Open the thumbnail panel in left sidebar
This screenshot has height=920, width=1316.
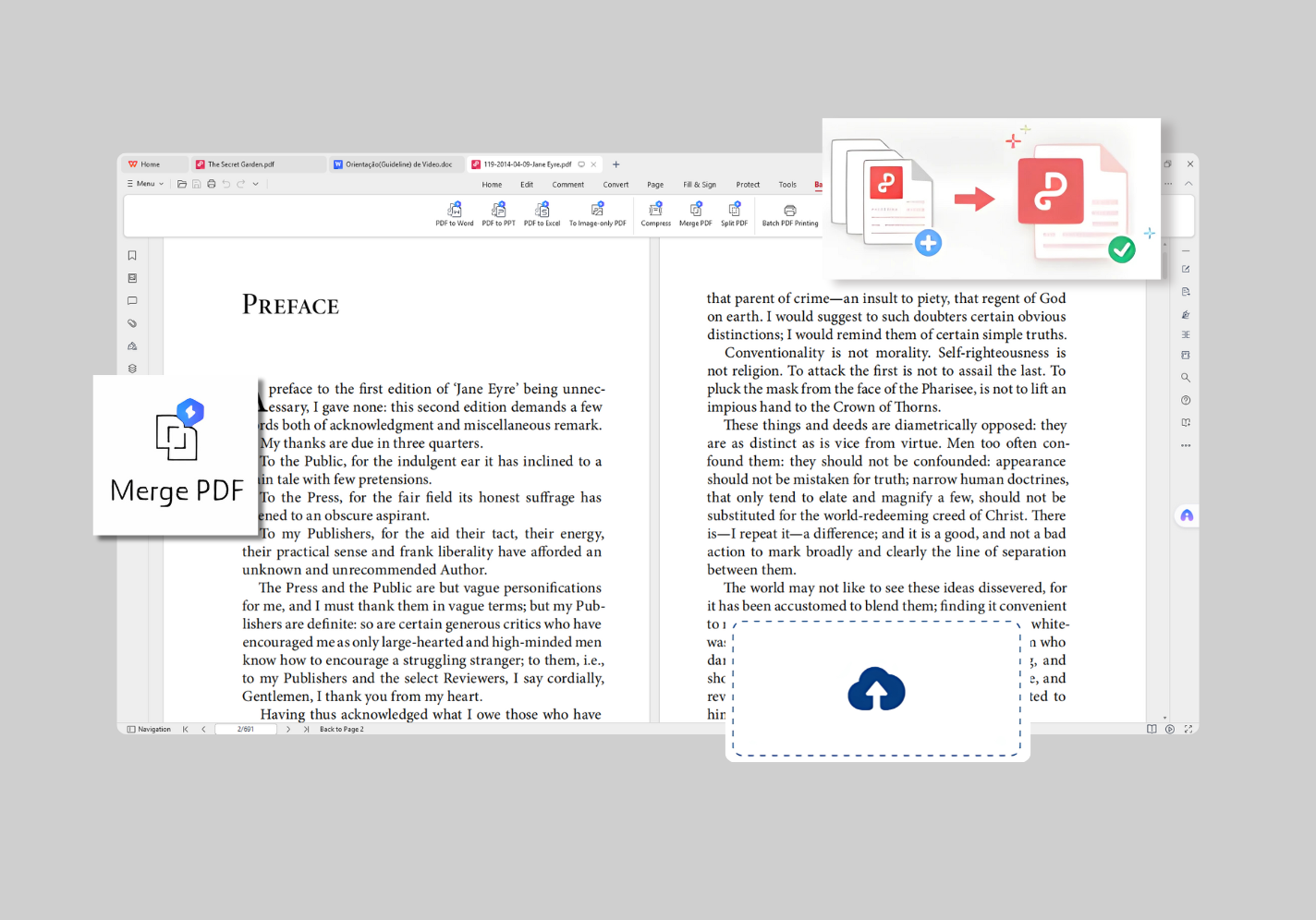[132, 278]
